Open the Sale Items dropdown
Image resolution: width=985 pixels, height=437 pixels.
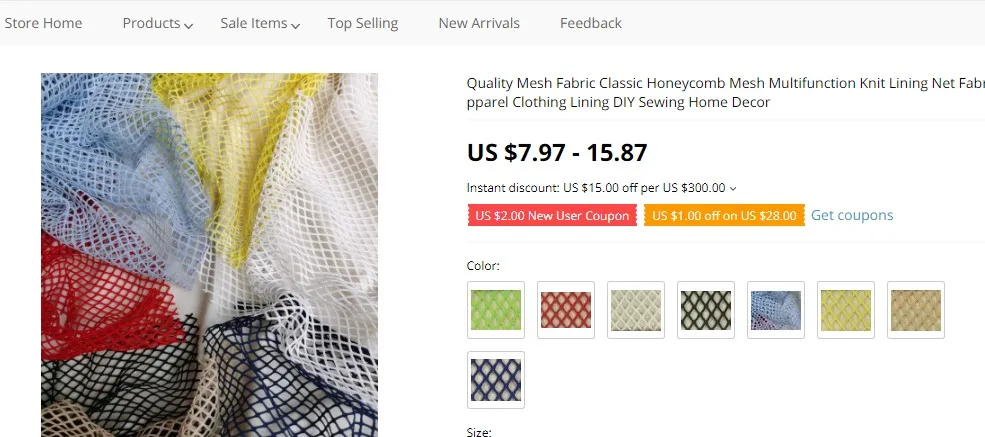(x=260, y=23)
